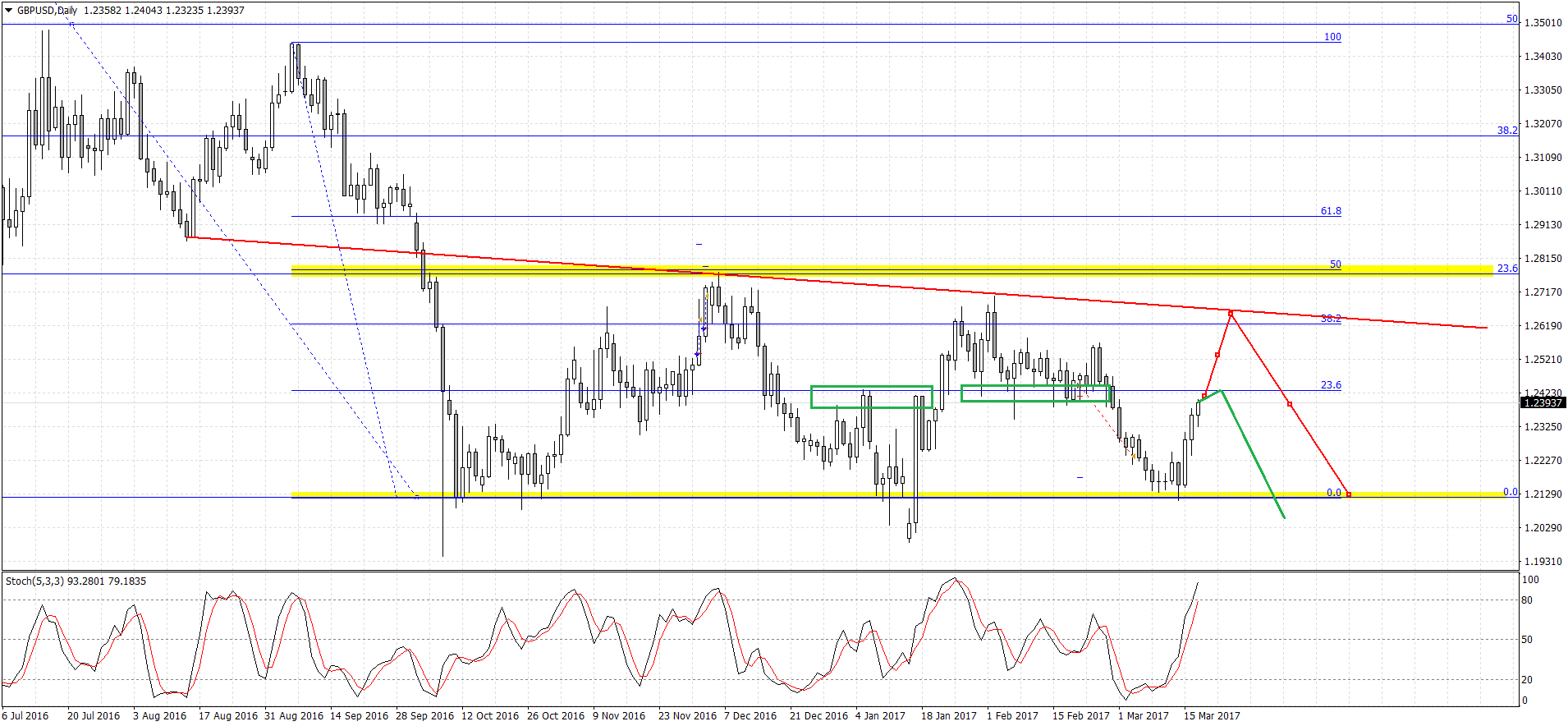
Task: Click the 1.23250 price axis label
Action: pos(1543,427)
